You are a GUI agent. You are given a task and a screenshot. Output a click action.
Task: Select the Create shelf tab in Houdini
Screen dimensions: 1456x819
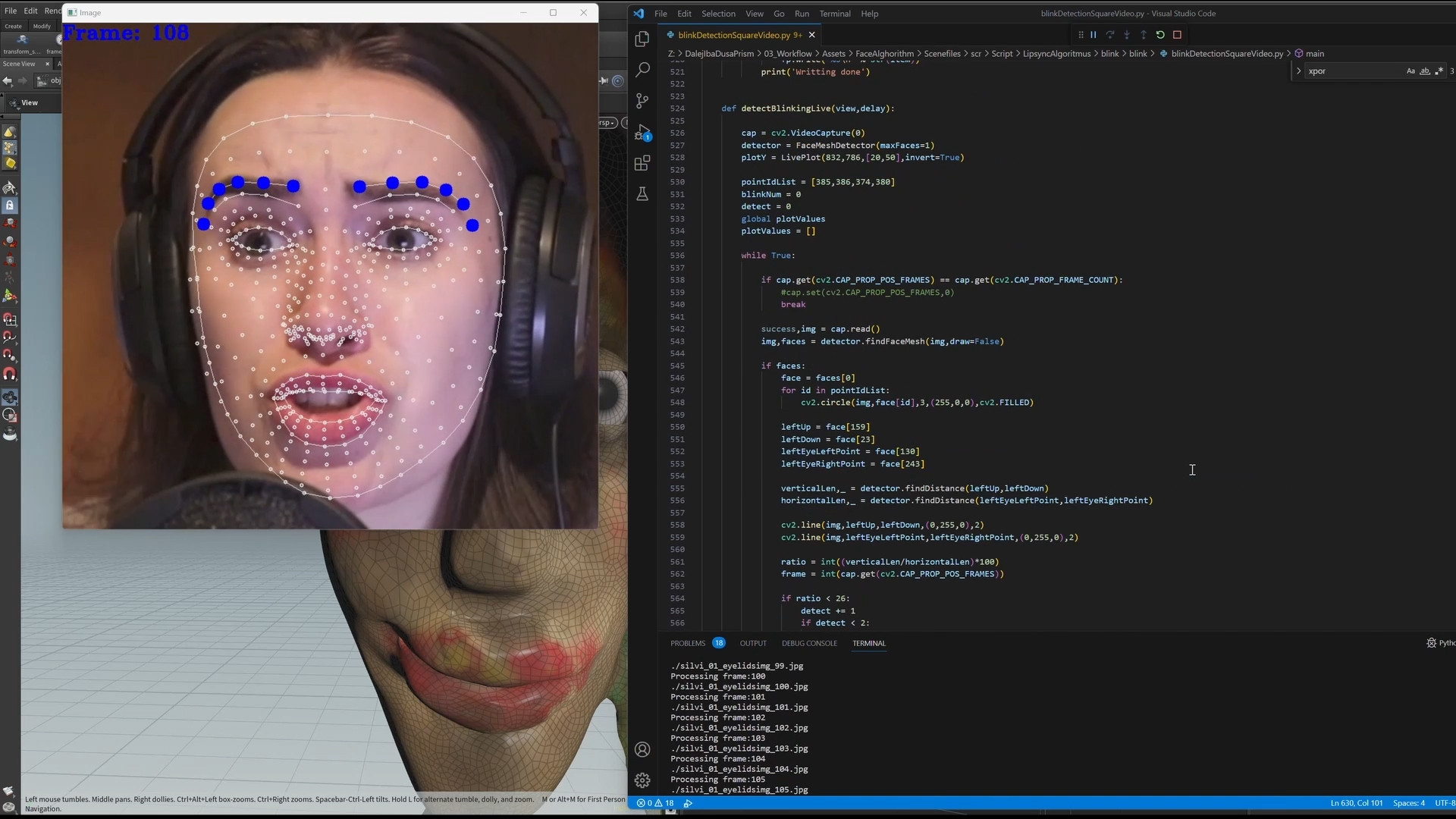click(x=14, y=26)
